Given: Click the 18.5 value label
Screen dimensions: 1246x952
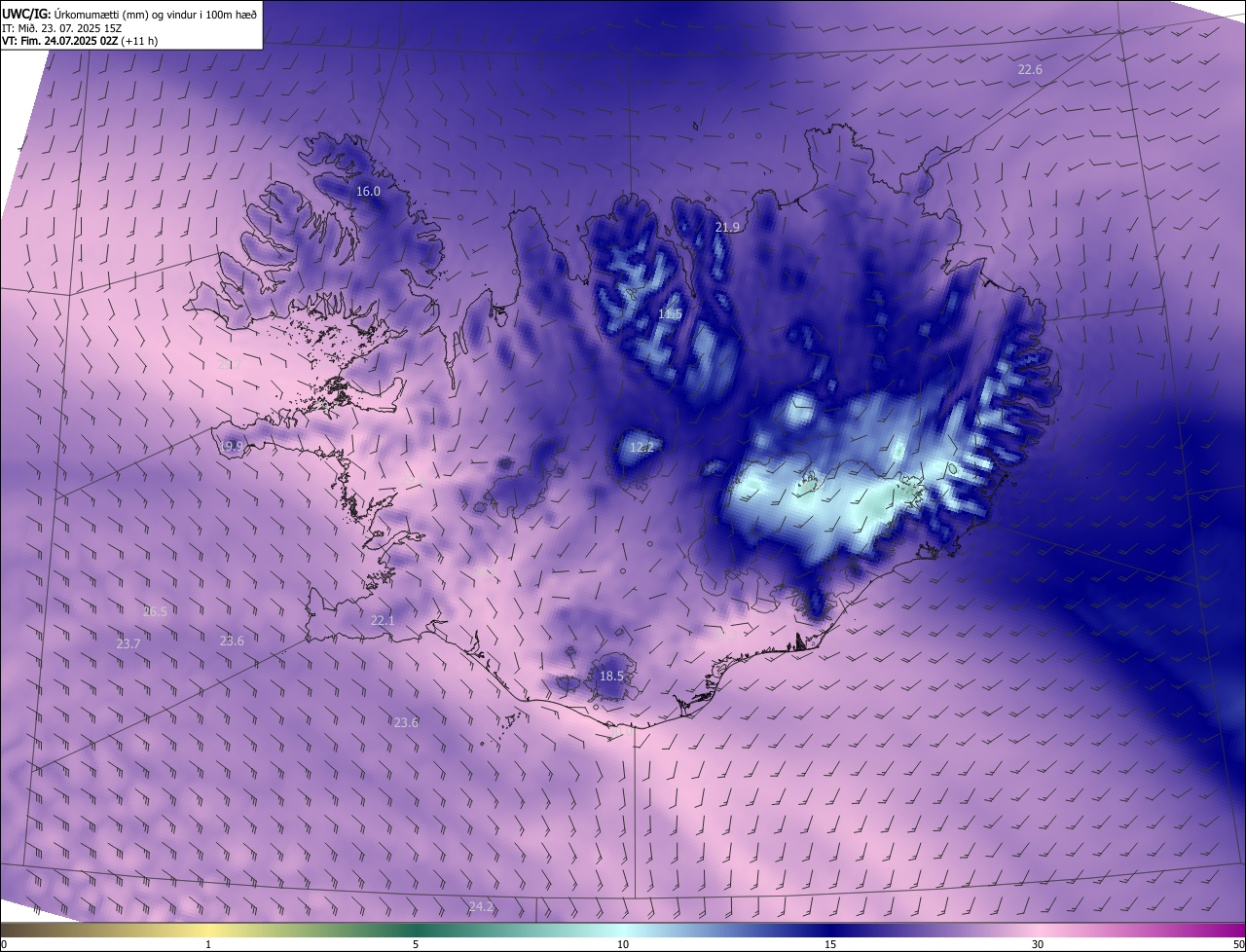Looking at the screenshot, I should click(611, 676).
